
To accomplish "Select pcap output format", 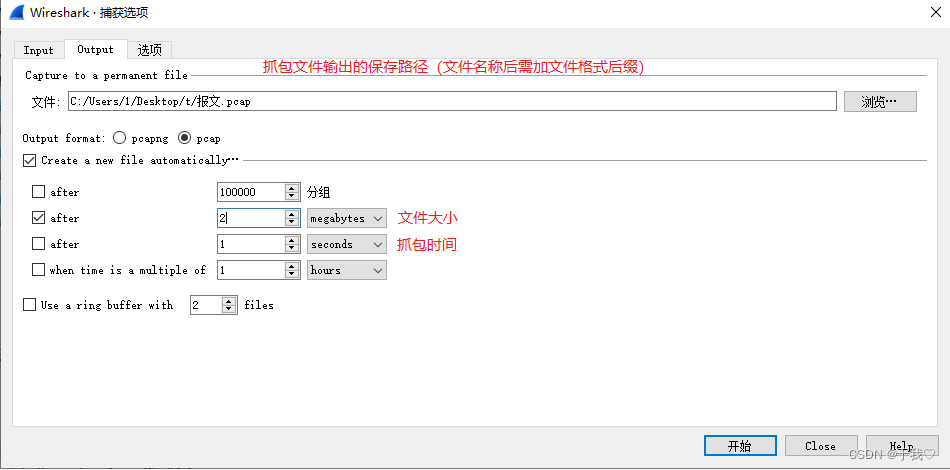I will click(x=184, y=139).
